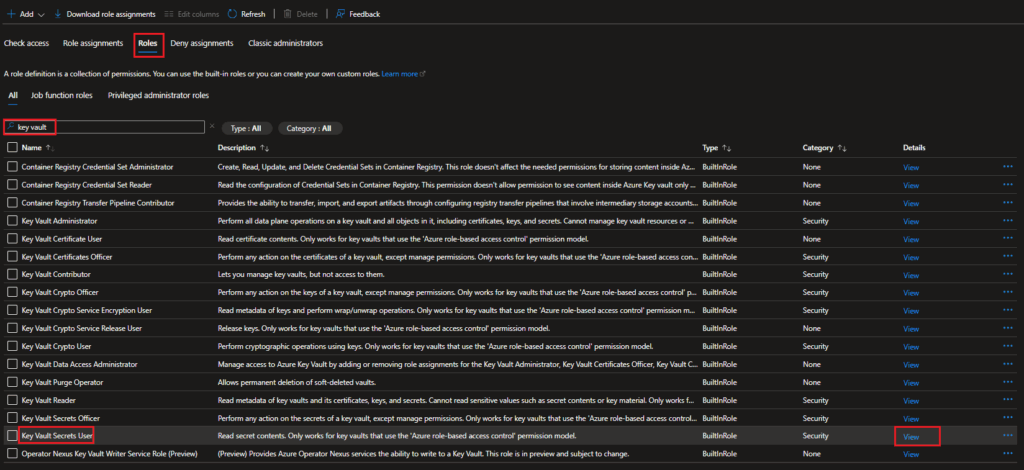View details of Key Vault Contributor
The image size is (1024, 470).
pos(910,275)
